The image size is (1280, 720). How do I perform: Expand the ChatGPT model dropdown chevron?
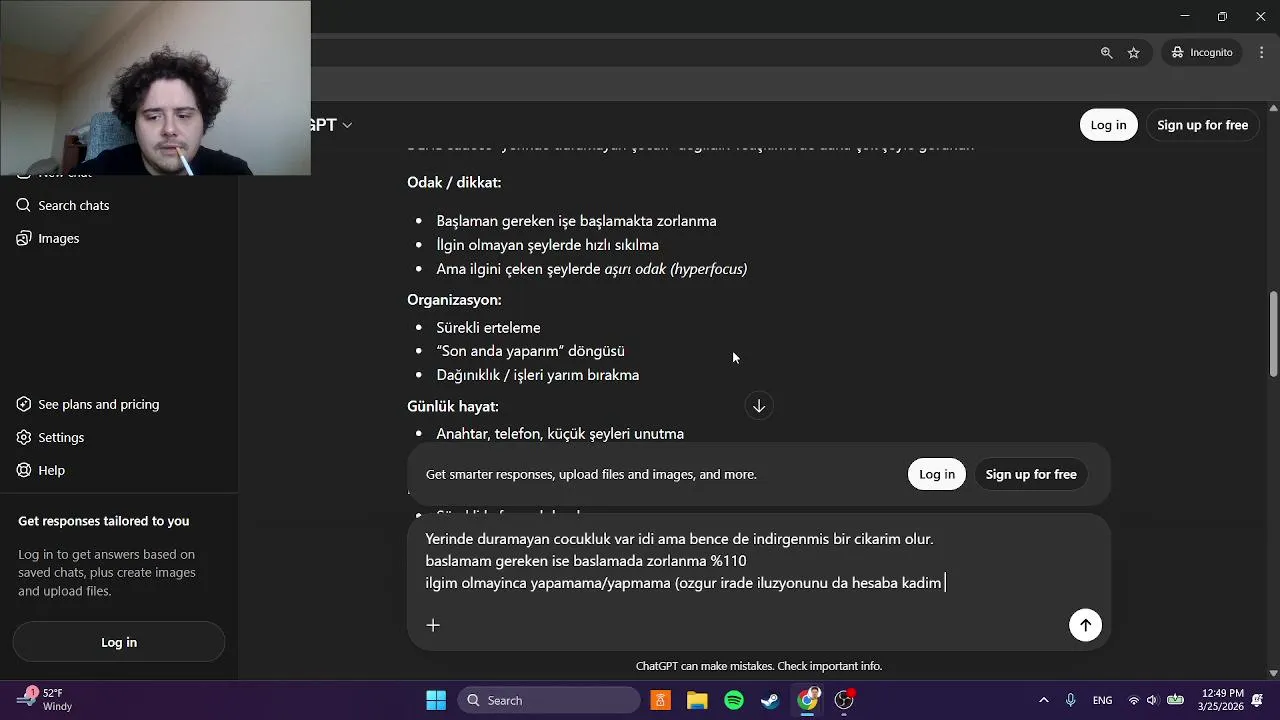(x=347, y=125)
